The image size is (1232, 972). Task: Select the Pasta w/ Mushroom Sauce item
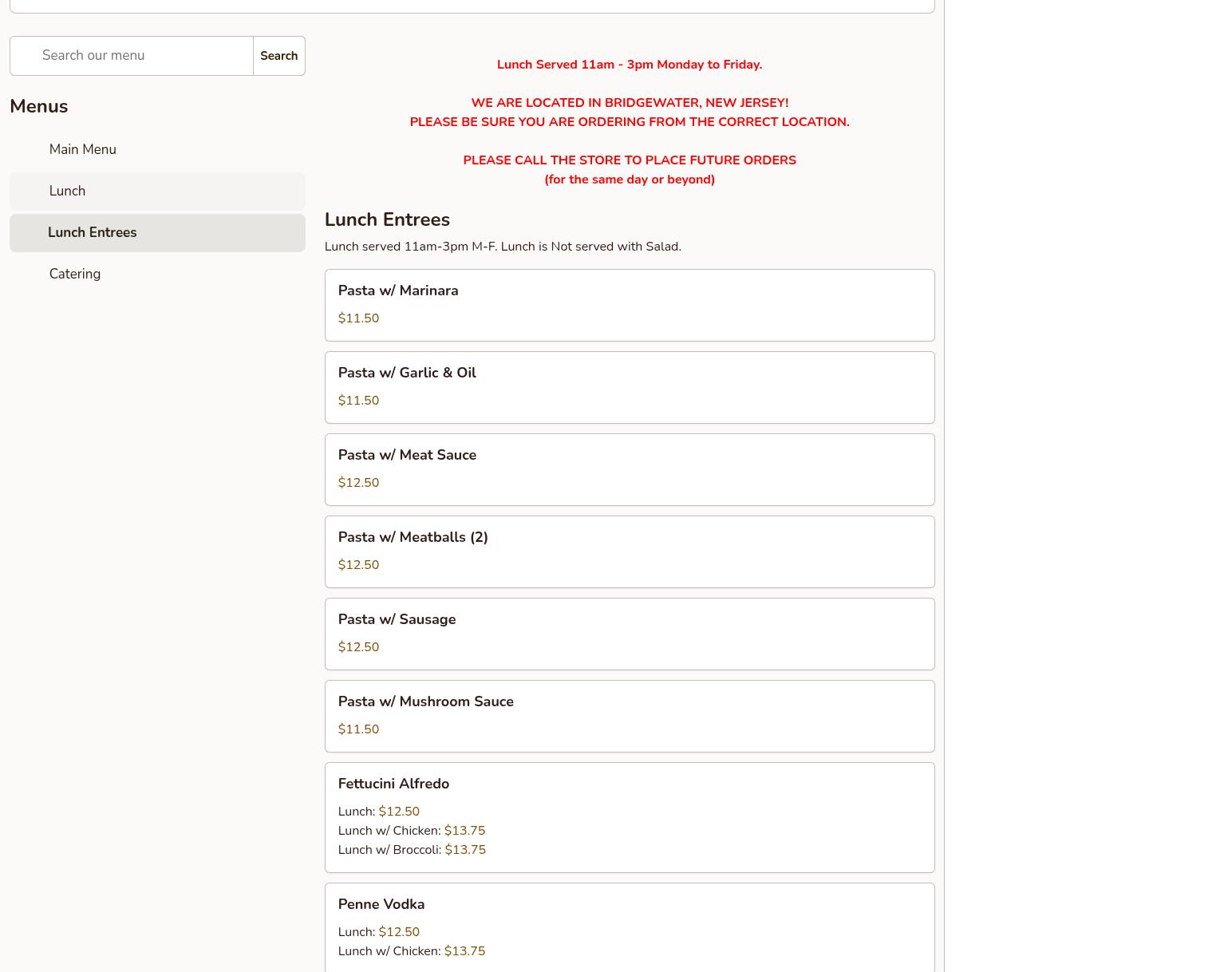[630, 716]
